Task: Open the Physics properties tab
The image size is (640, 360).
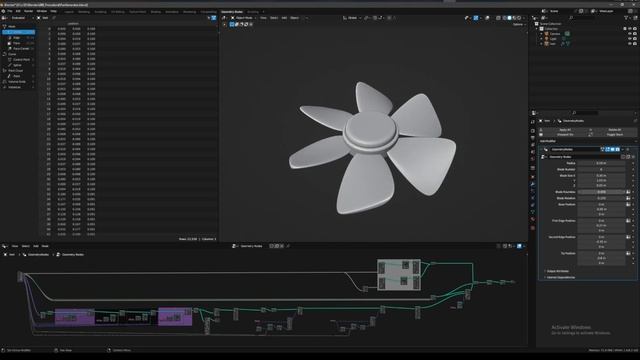Action: [533, 198]
